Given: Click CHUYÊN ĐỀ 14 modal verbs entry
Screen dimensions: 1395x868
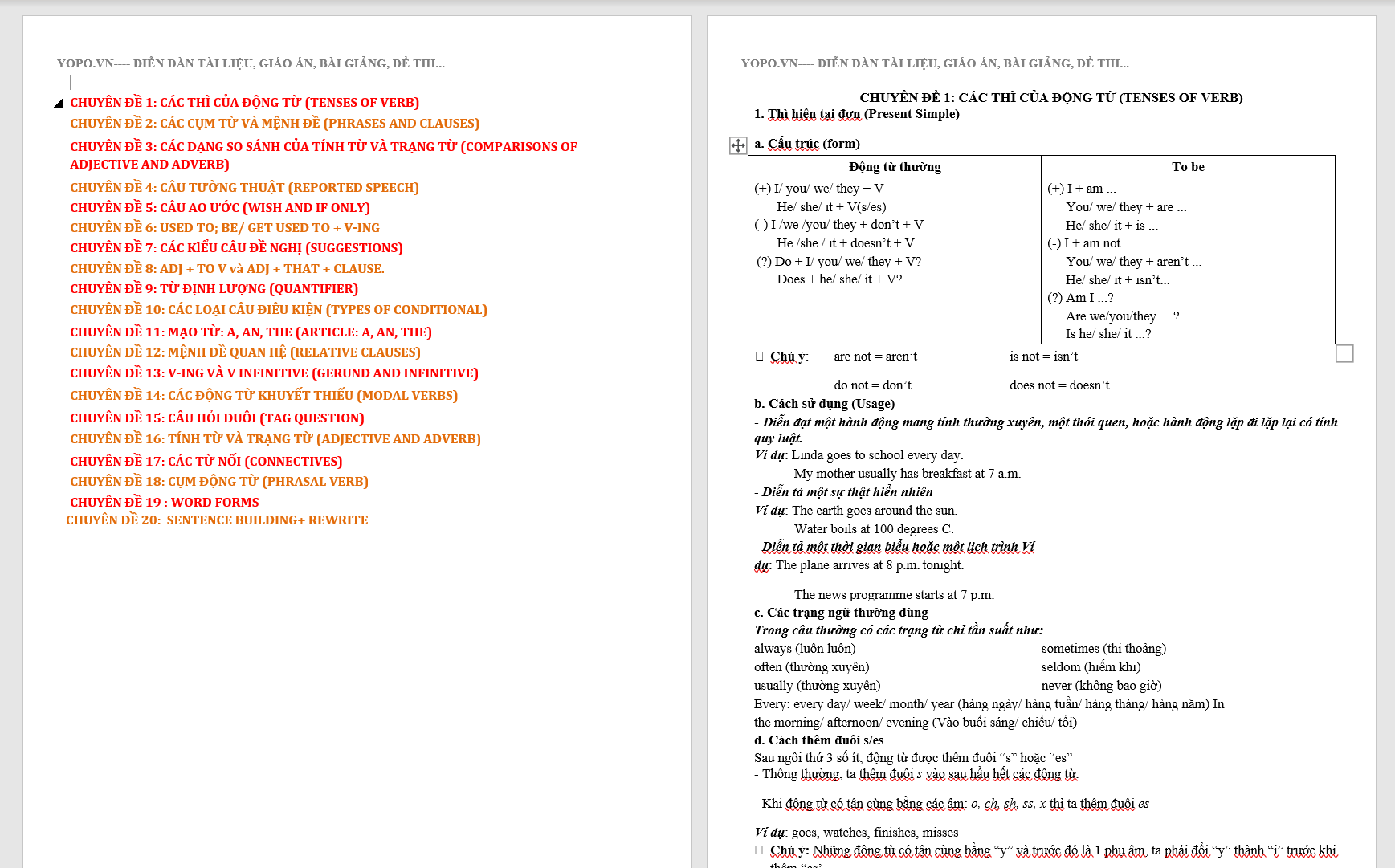Looking at the screenshot, I should (263, 396).
